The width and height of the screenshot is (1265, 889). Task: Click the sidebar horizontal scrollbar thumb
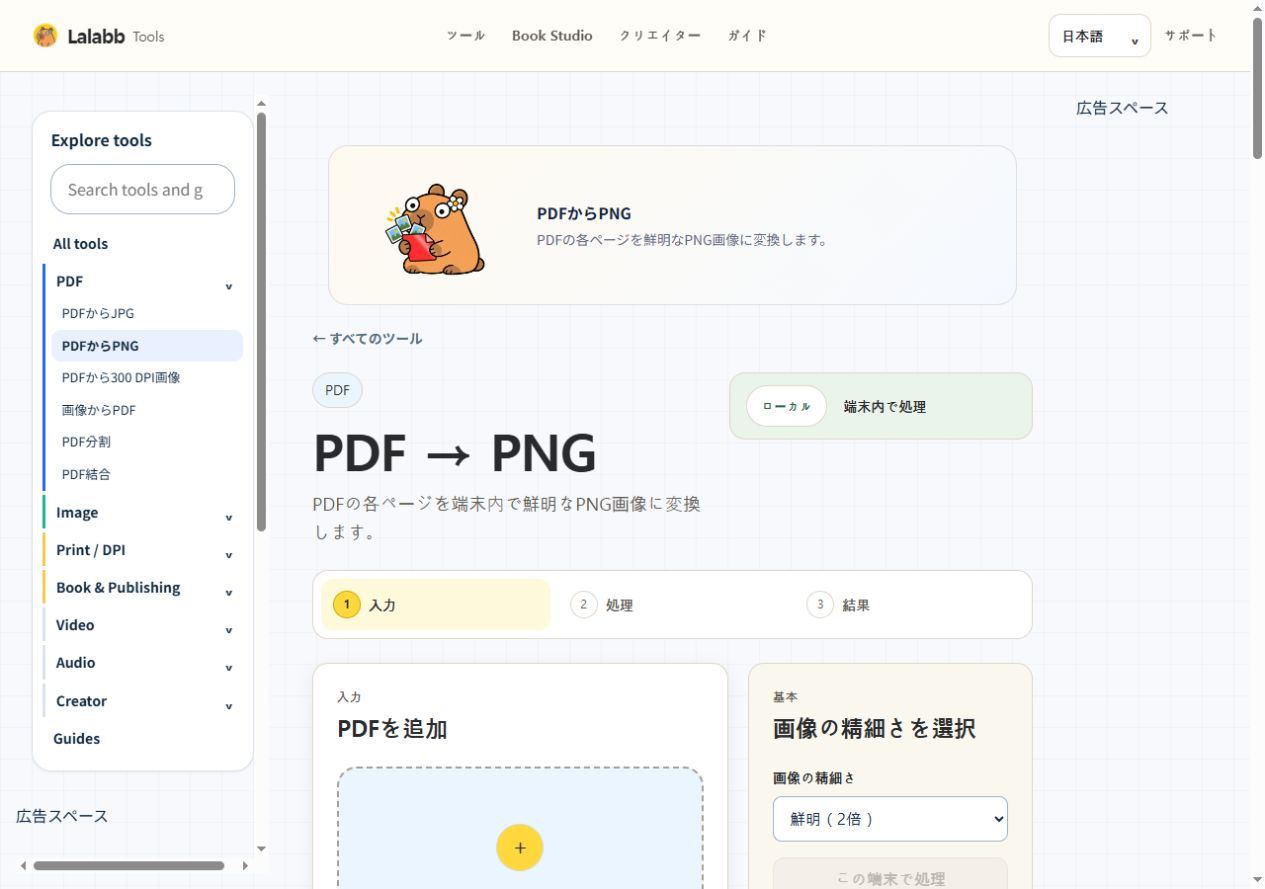click(x=129, y=866)
